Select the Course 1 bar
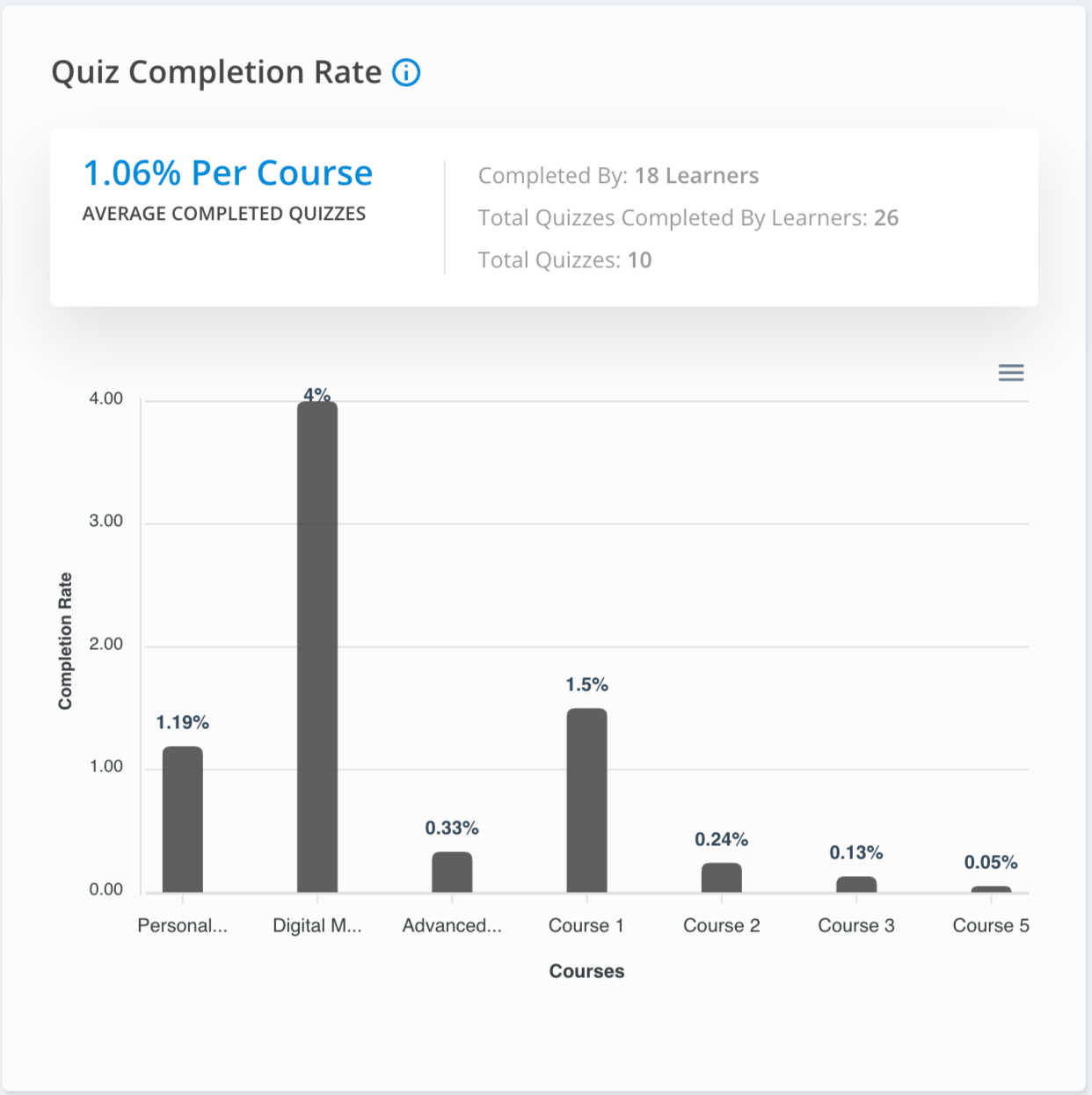The width and height of the screenshot is (1092, 1095). (586, 799)
